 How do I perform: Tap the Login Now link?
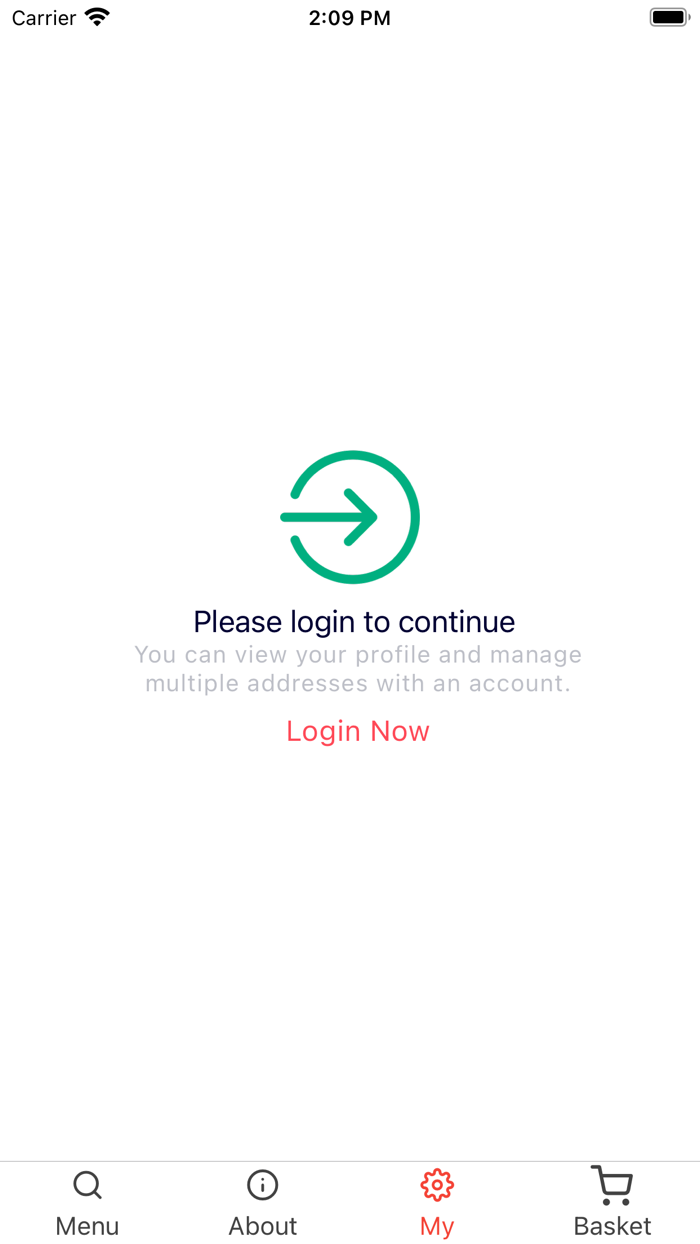358,731
